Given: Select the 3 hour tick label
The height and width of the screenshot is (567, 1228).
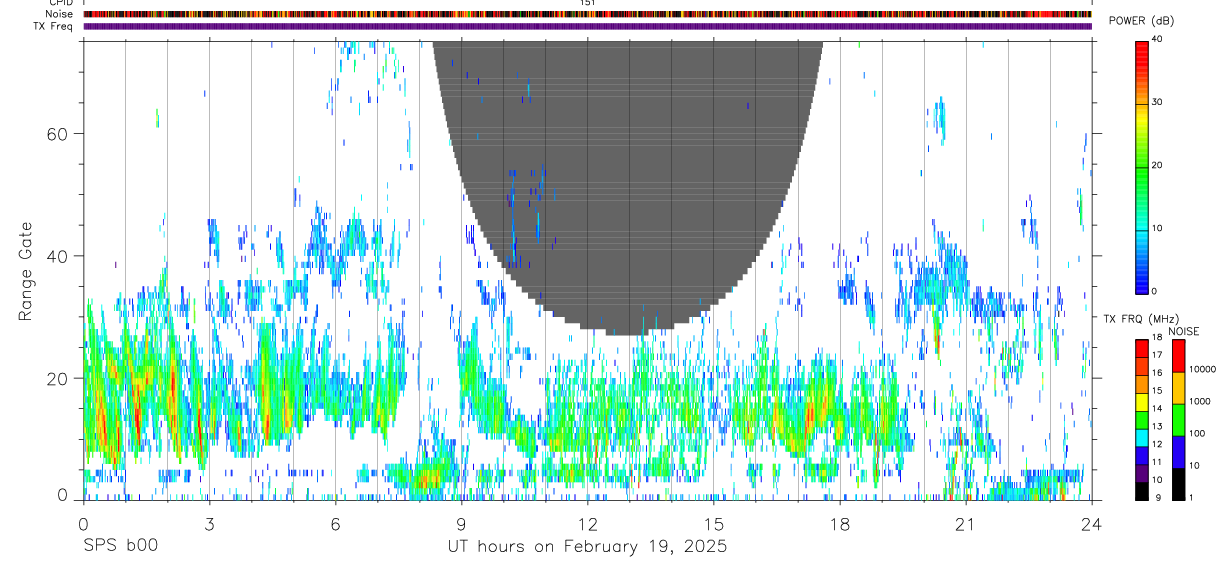Looking at the screenshot, I should tap(209, 524).
